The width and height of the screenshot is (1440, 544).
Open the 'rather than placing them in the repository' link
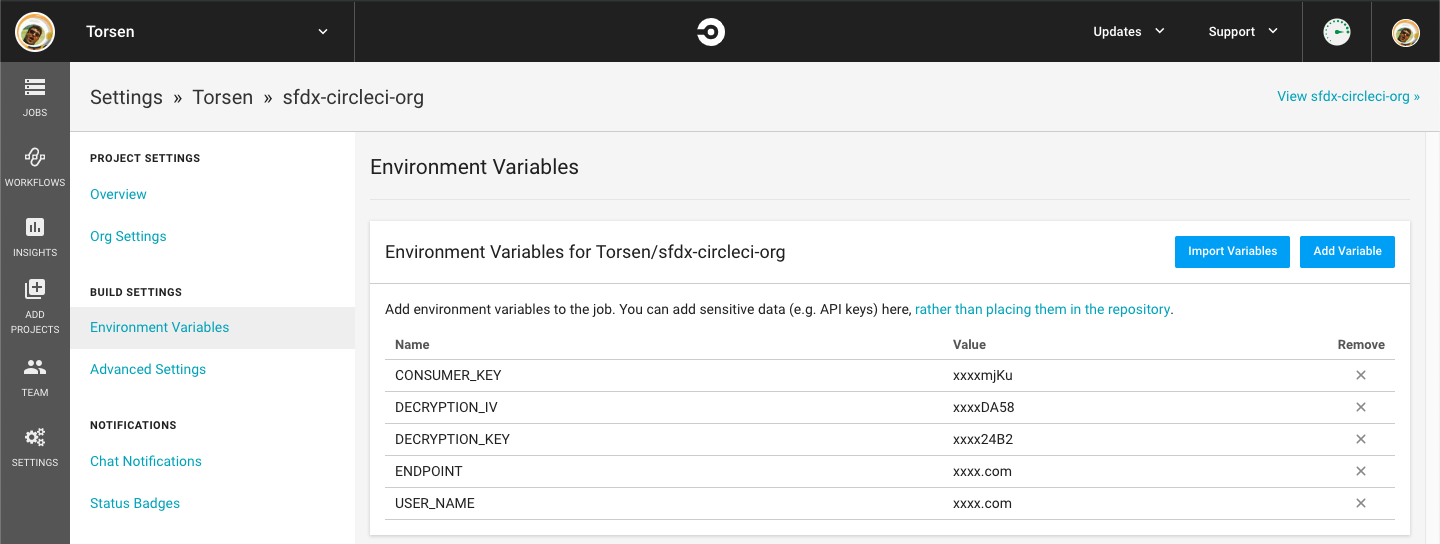coord(1042,310)
